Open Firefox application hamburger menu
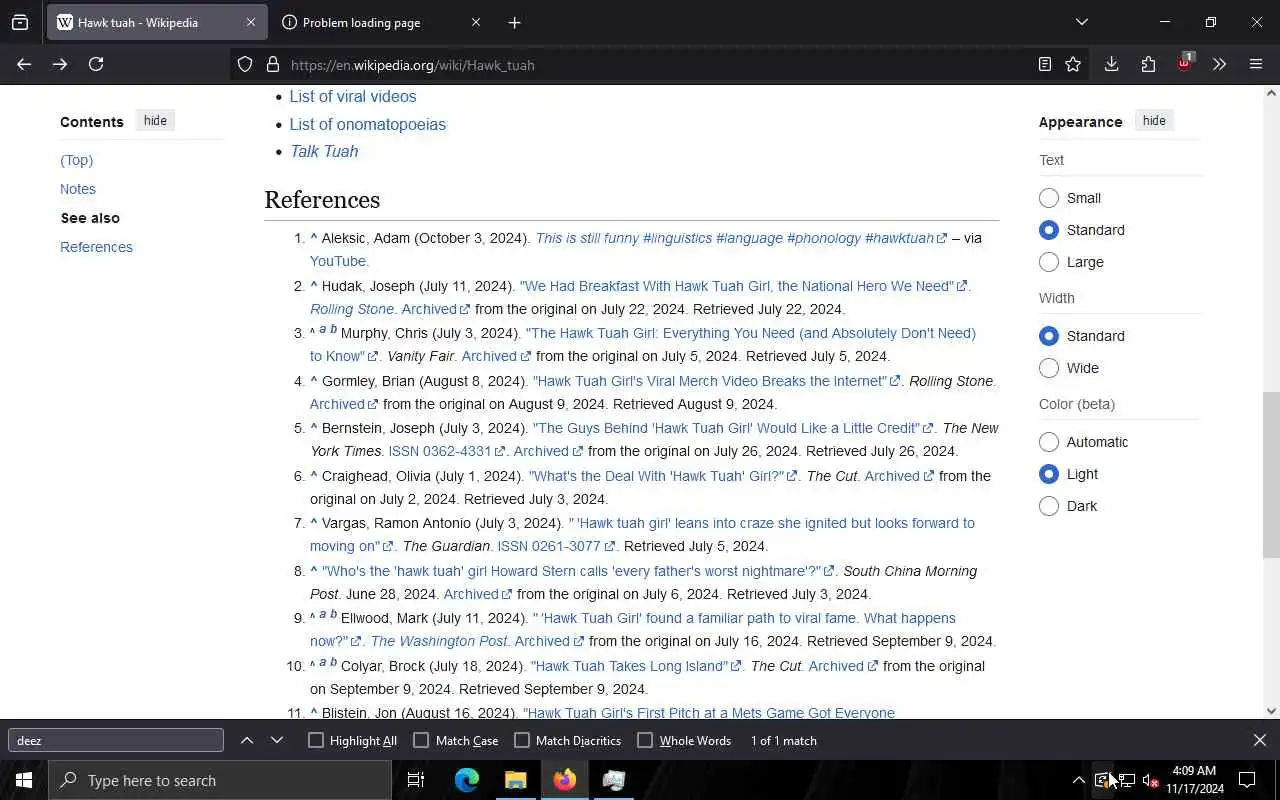The height and width of the screenshot is (800, 1280). click(x=1256, y=64)
